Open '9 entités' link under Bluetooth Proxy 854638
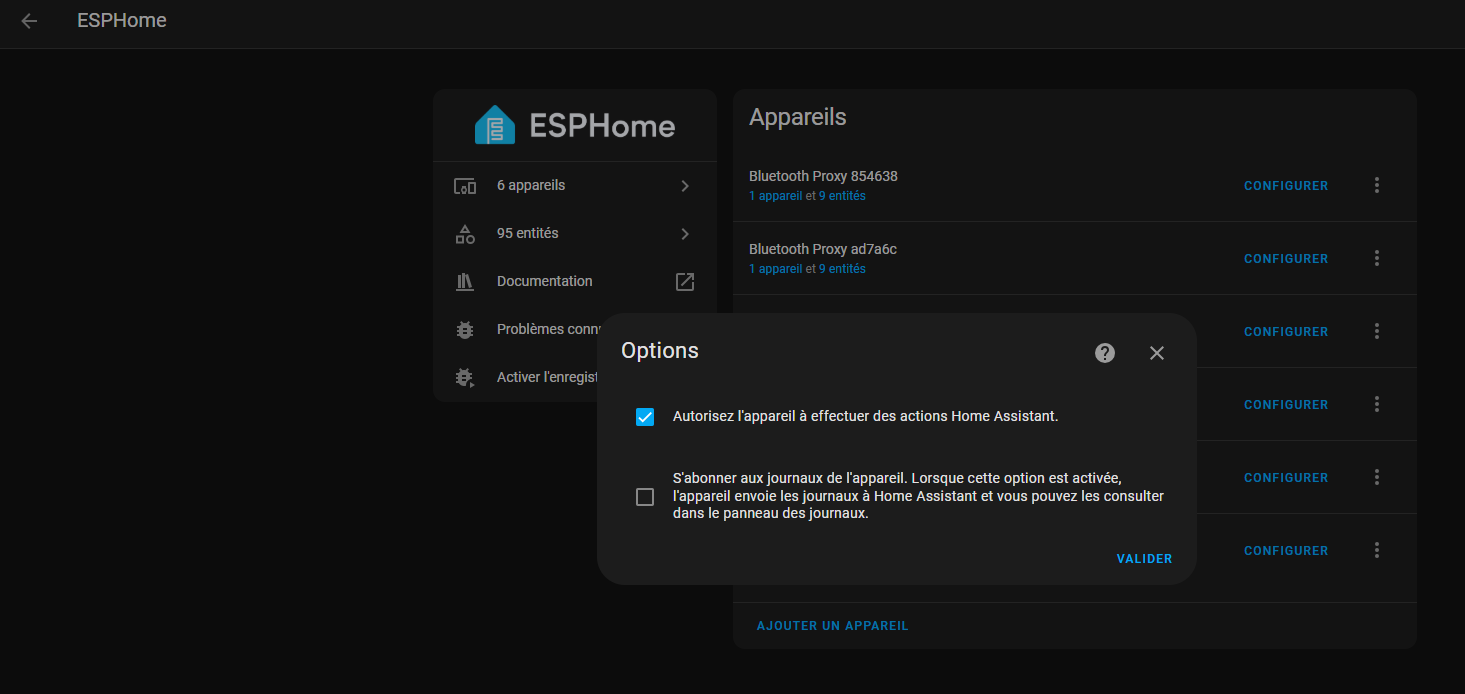Viewport: 1465px width, 694px height. point(842,196)
